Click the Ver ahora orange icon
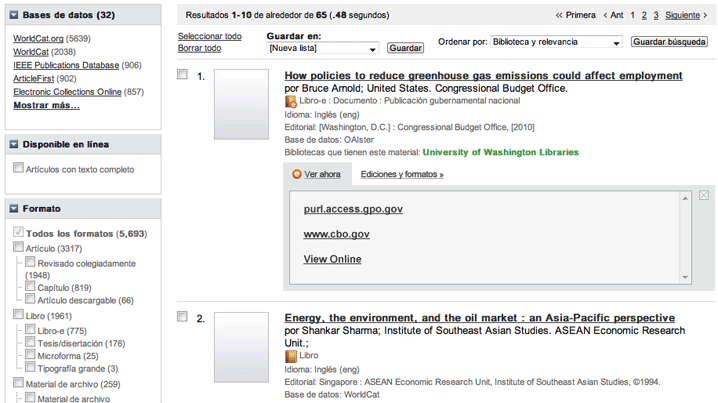Image resolution: width=718 pixels, height=403 pixels. [x=296, y=174]
